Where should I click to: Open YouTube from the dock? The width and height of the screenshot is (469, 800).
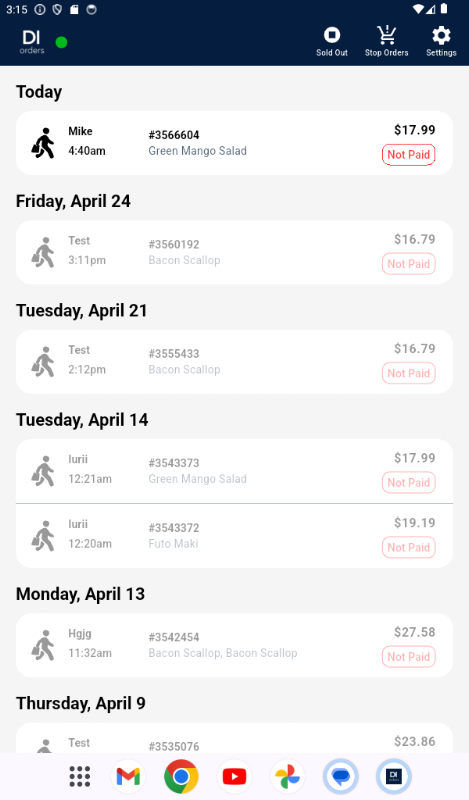[234, 777]
